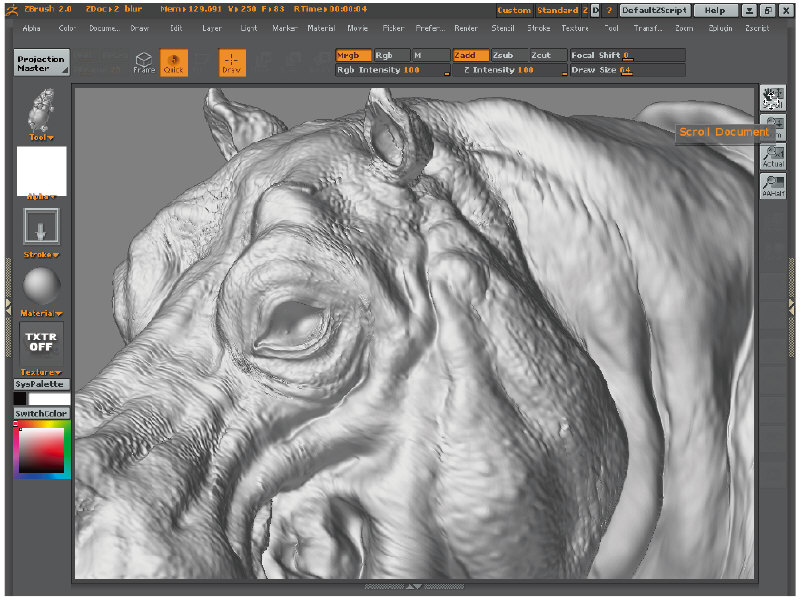Select the hippo Tool thumbnail icon

[x=42, y=108]
